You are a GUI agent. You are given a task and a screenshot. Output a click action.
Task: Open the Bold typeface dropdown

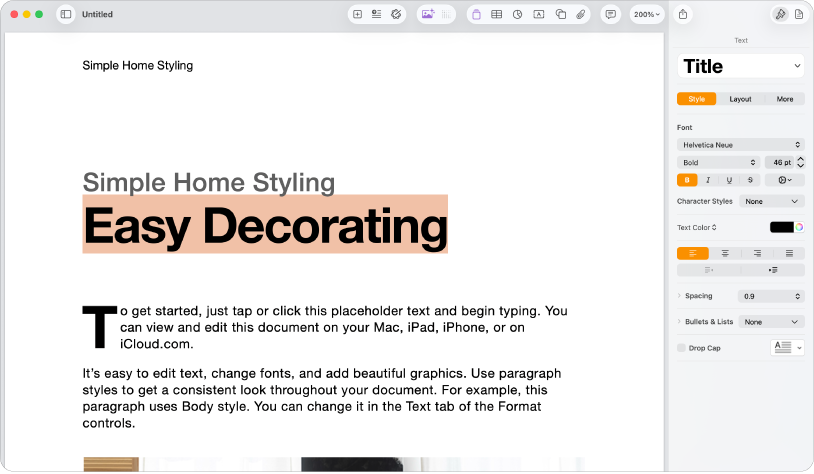point(718,162)
